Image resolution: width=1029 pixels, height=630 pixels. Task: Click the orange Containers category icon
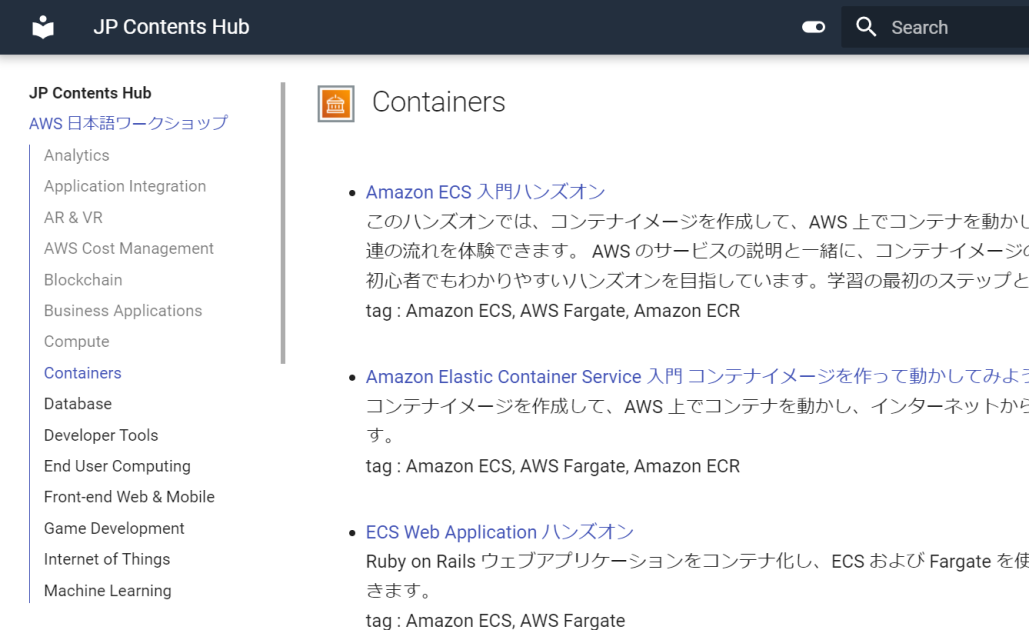(x=335, y=102)
